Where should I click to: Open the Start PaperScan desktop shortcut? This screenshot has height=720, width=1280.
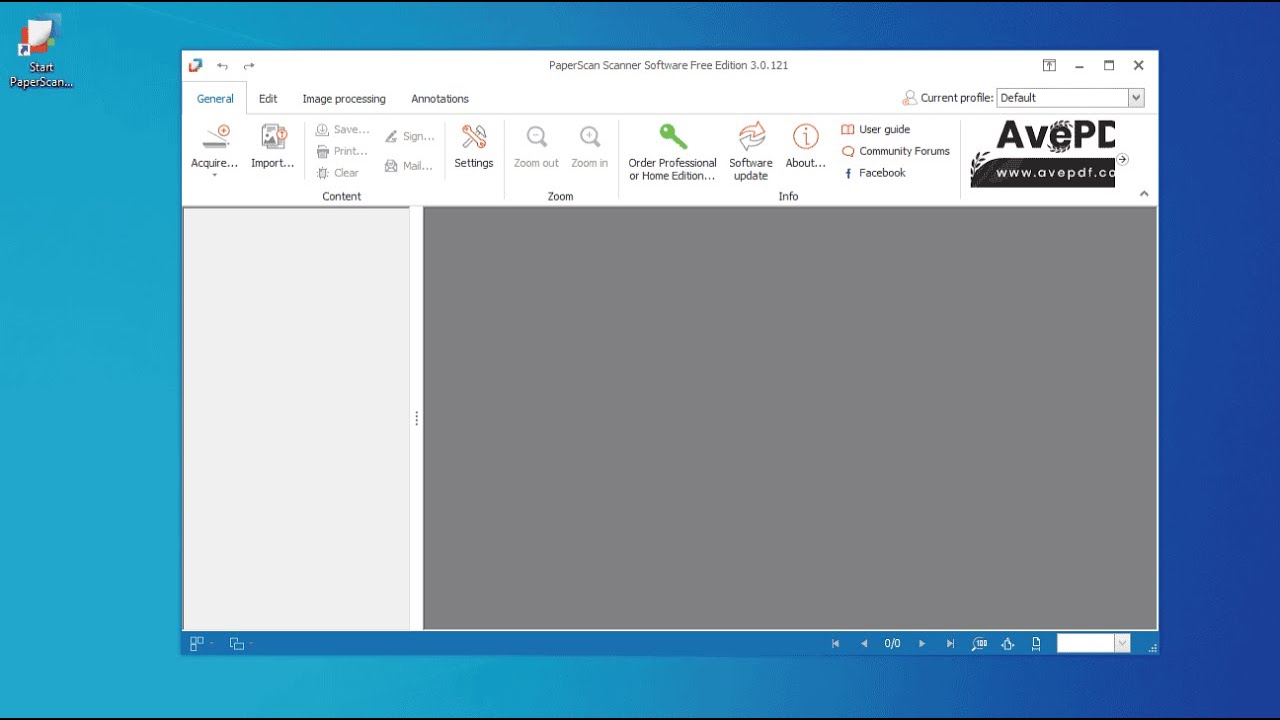[x=41, y=54]
